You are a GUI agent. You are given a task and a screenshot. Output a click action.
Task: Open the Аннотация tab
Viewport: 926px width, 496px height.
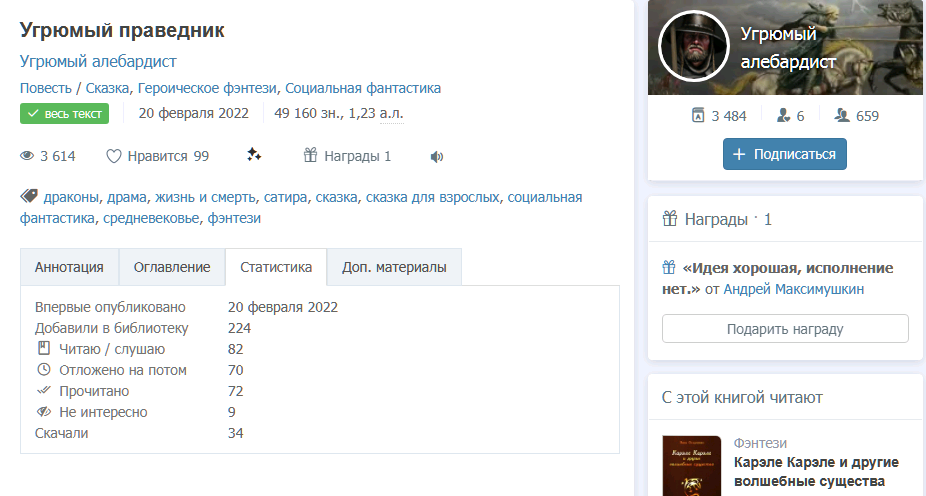pyautogui.click(x=69, y=267)
